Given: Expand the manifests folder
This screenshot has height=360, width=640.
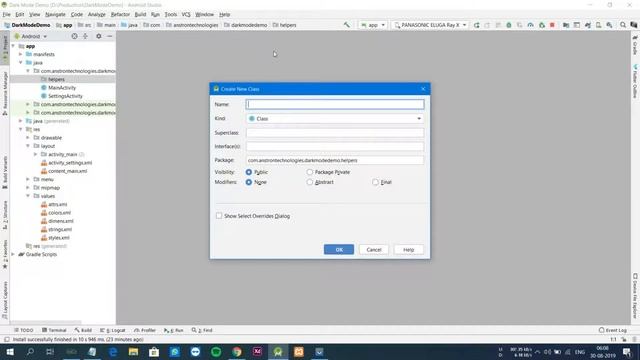Looking at the screenshot, I should (x=21, y=54).
